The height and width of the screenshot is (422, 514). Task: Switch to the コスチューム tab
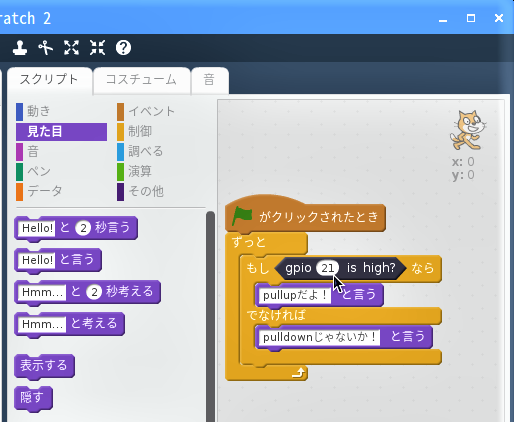[141, 80]
